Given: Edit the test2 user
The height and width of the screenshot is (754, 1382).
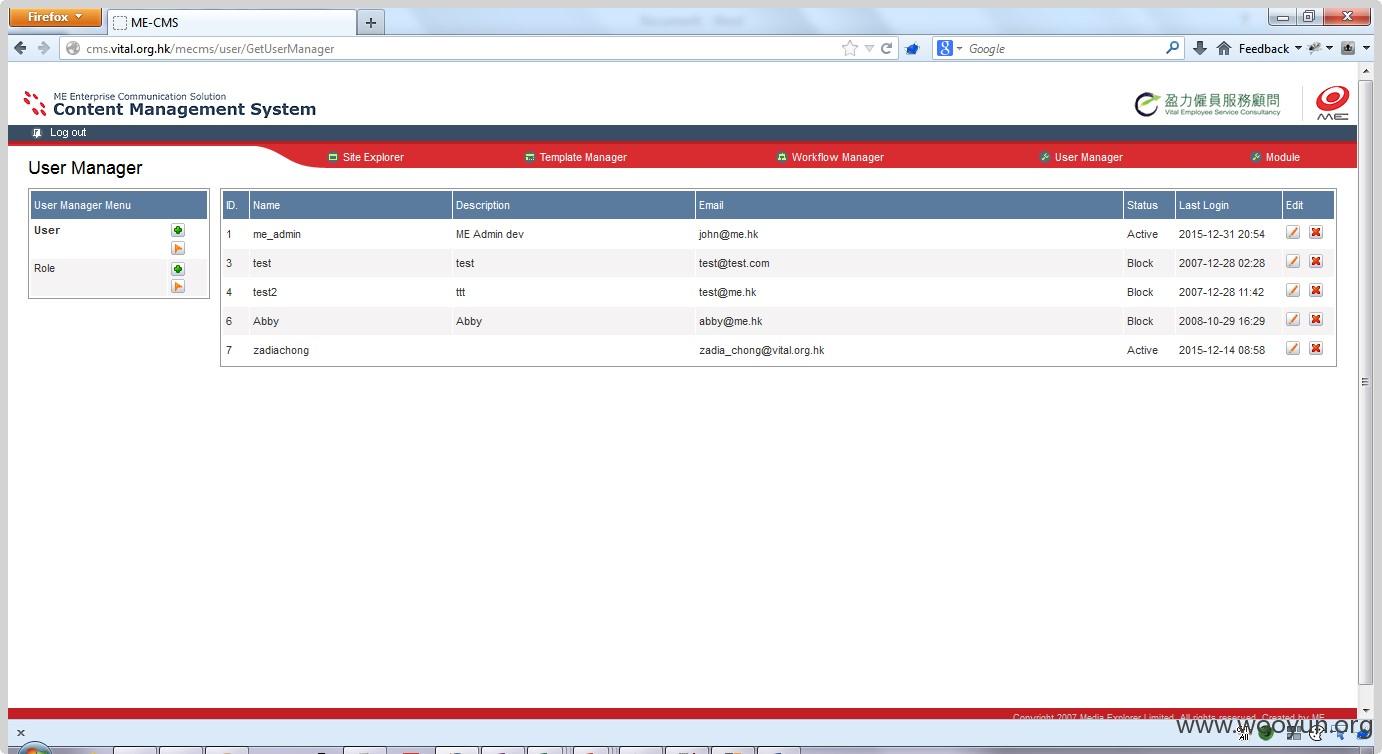Looking at the screenshot, I should click(x=1293, y=290).
